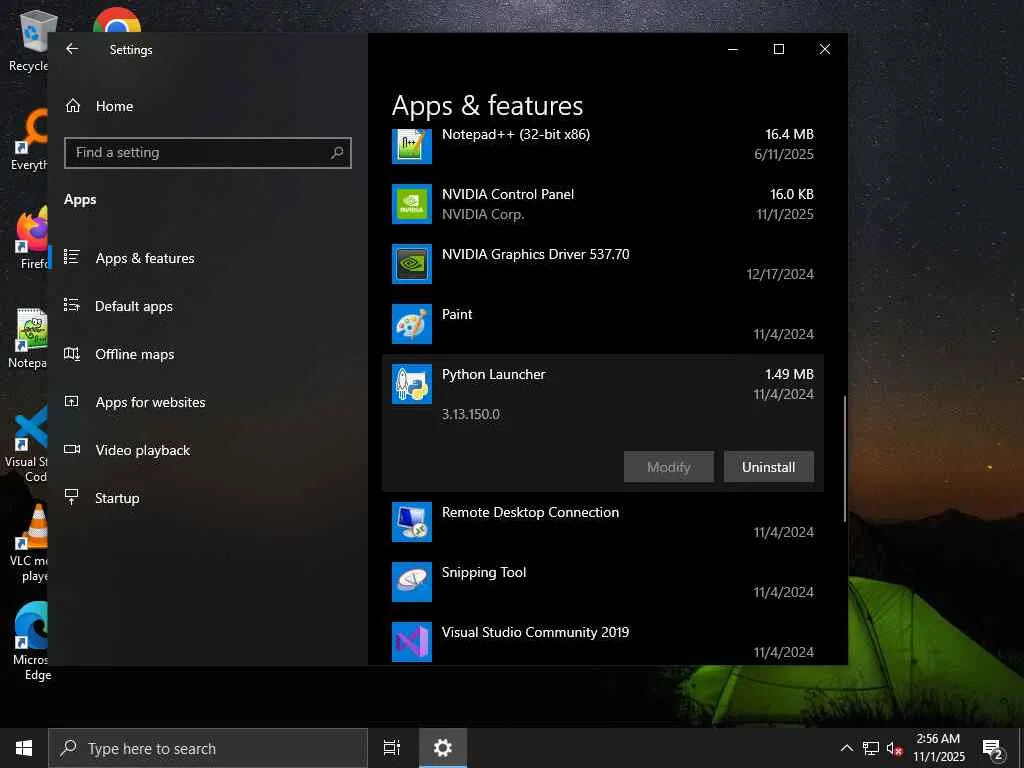The width and height of the screenshot is (1024, 768).
Task: Open the Windows Start menu
Action: (24, 748)
